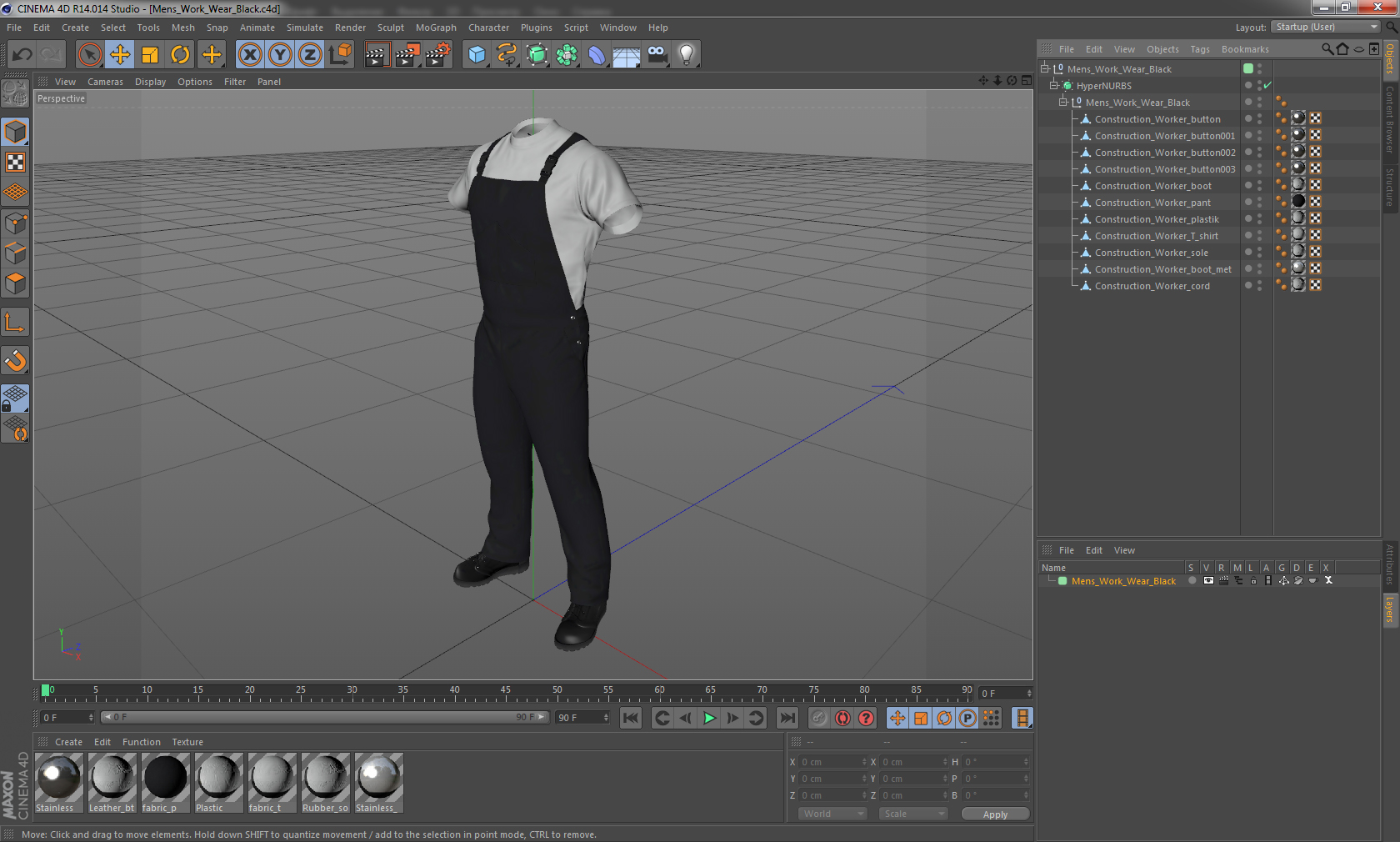Viewport: 1400px width, 842px height.
Task: Collapse the HyperNURBS tree node
Action: pyautogui.click(x=1053, y=85)
